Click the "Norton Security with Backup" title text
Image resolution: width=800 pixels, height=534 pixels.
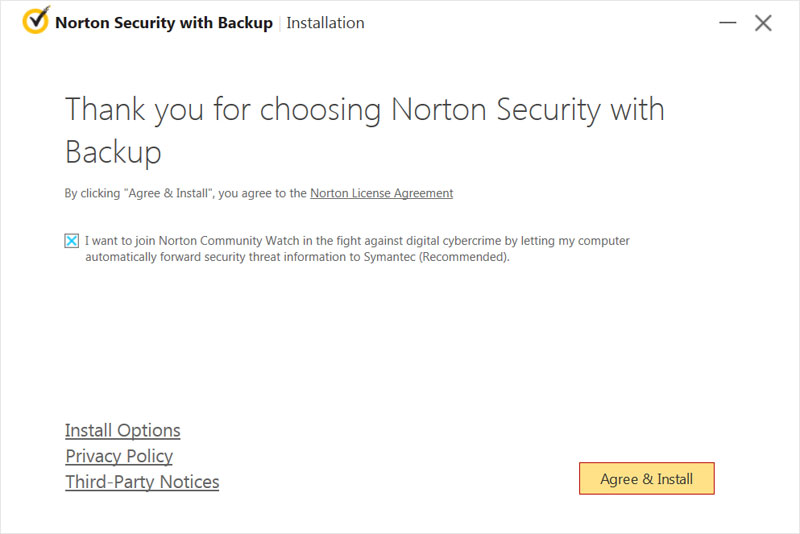pyautogui.click(x=164, y=22)
